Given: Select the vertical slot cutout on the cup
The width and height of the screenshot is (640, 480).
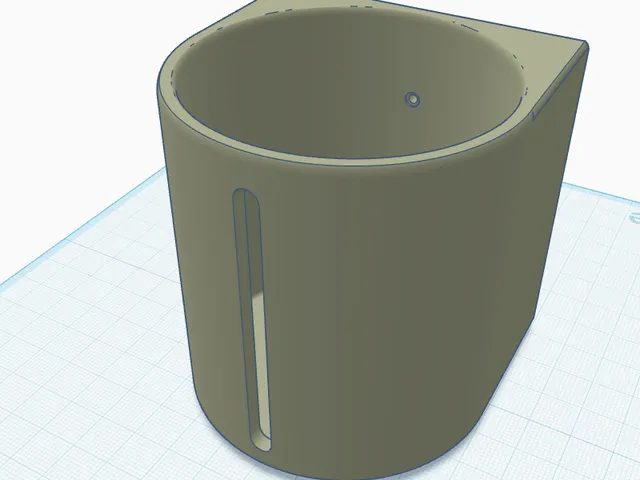Looking at the screenshot, I should [252, 320].
